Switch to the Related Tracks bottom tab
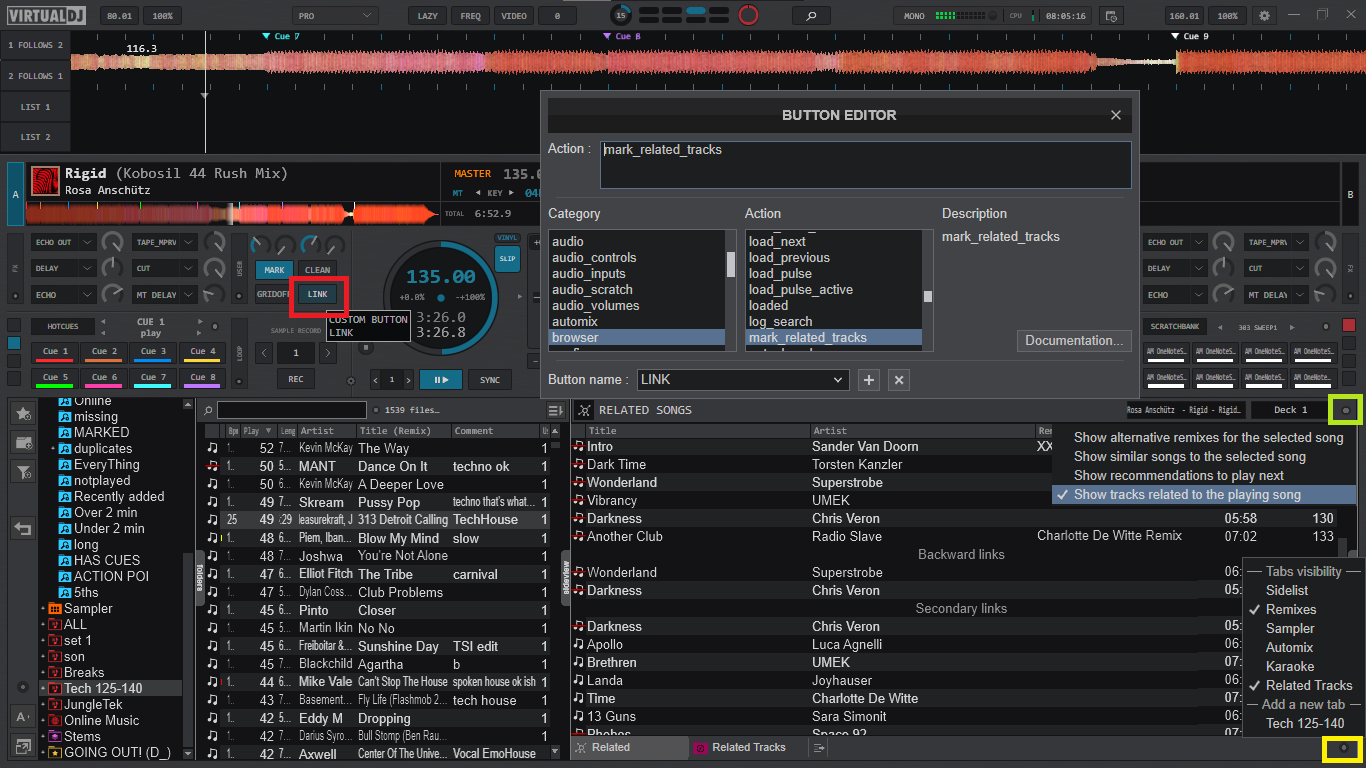The image size is (1366, 768). pyautogui.click(x=748, y=748)
